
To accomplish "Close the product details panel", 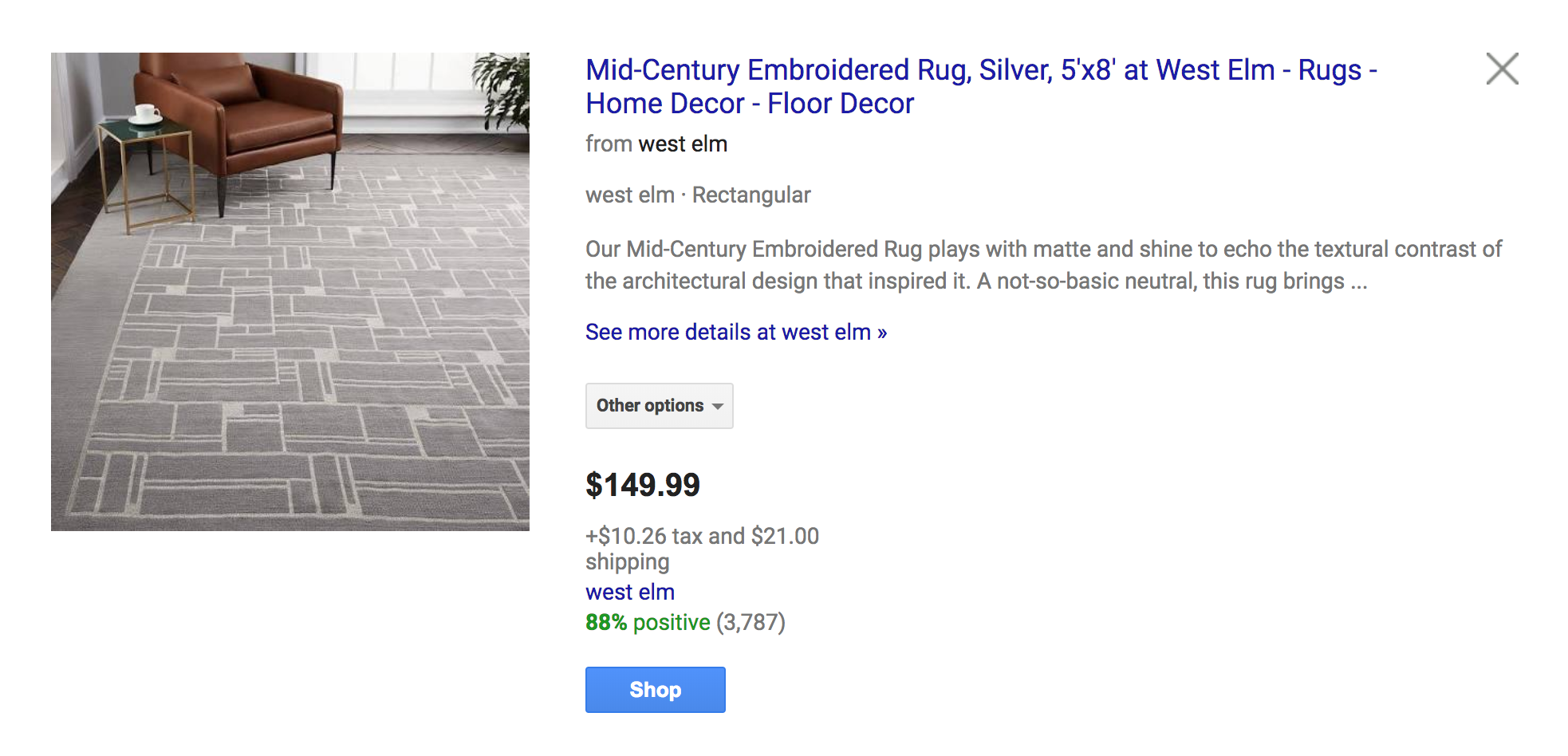I will 1502,69.
